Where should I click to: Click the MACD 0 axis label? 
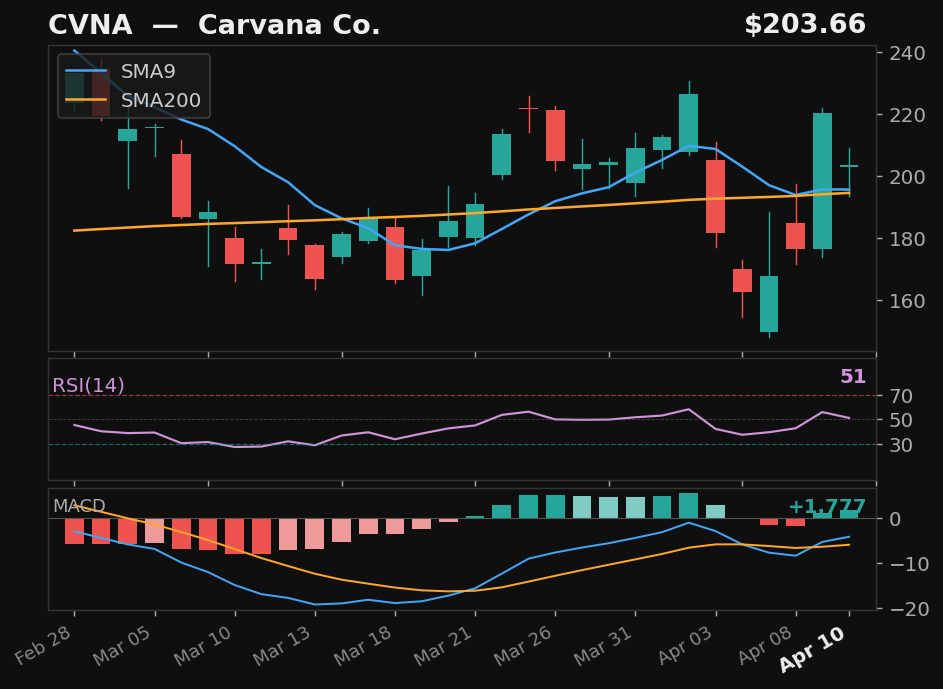point(895,519)
